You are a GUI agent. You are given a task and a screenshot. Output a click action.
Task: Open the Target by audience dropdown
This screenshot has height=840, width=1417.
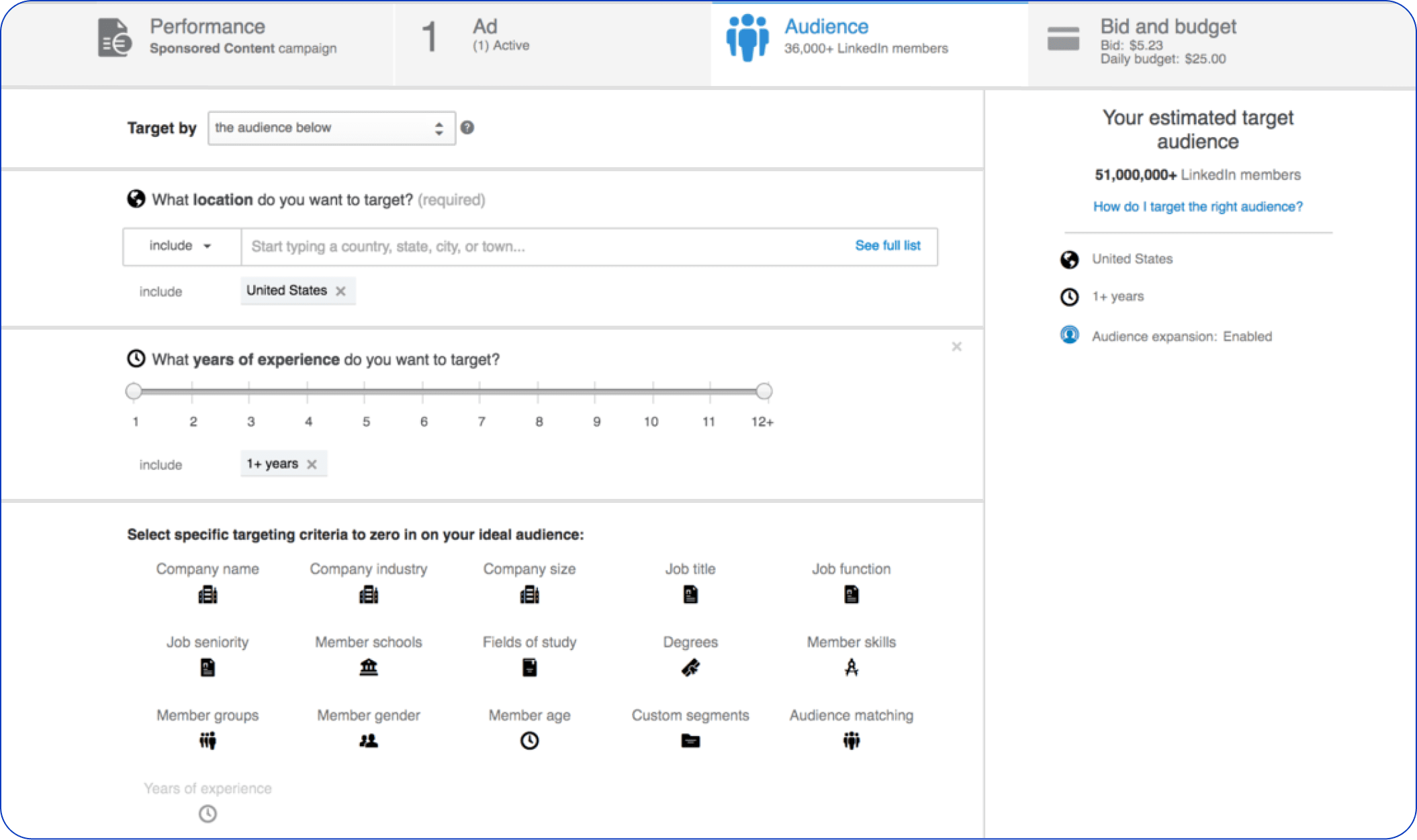pos(331,128)
